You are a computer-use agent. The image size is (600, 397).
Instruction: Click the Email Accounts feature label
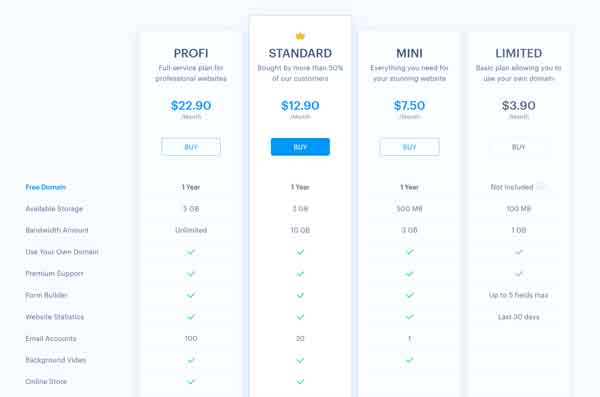(51, 338)
